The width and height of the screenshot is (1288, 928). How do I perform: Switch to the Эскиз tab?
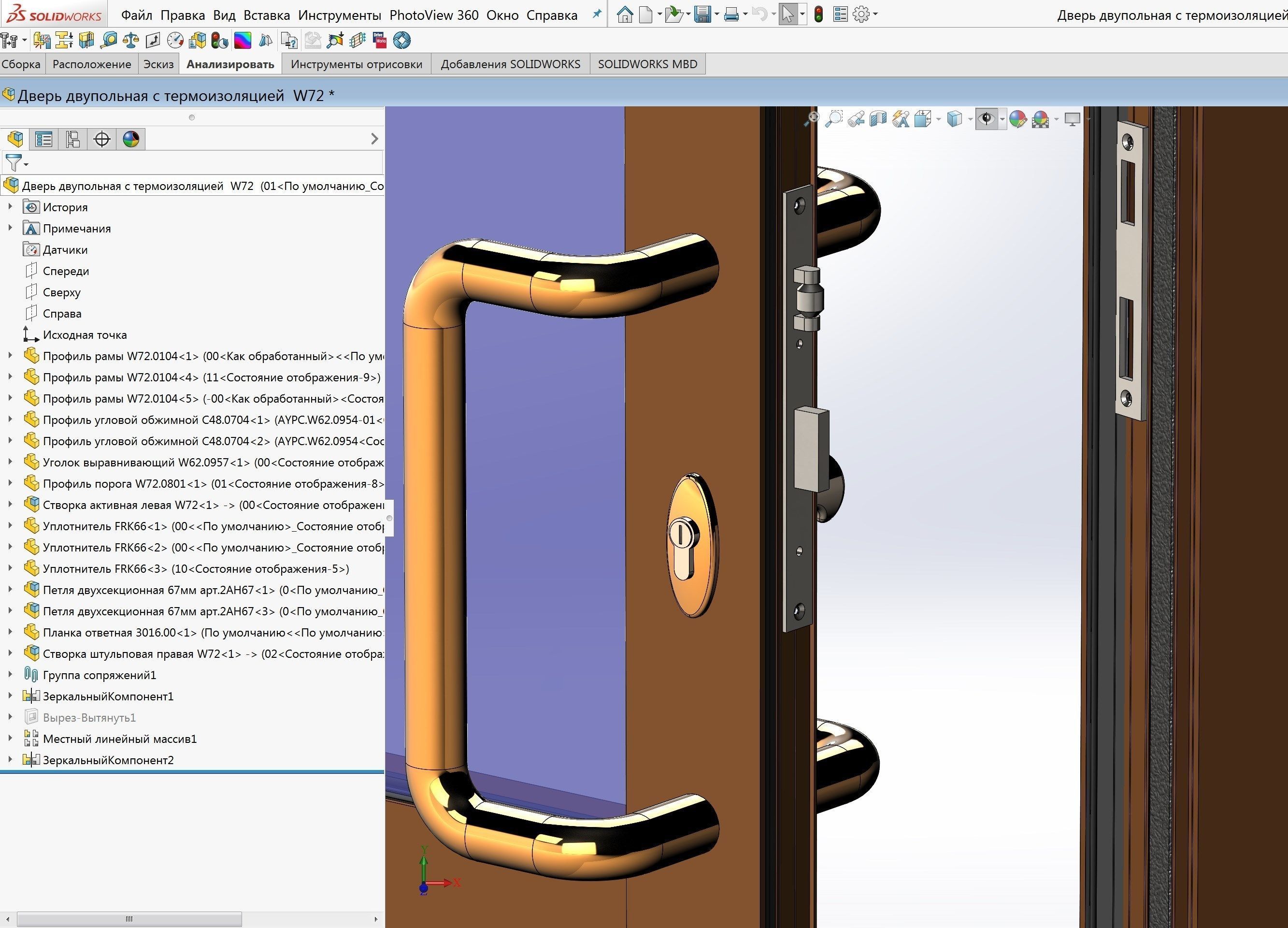tap(158, 64)
